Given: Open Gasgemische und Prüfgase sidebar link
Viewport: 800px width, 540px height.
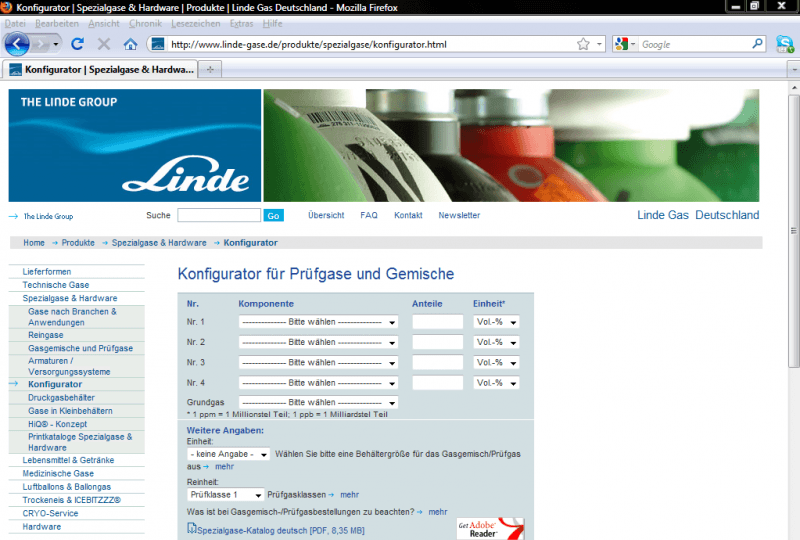Looking at the screenshot, I should [81, 348].
